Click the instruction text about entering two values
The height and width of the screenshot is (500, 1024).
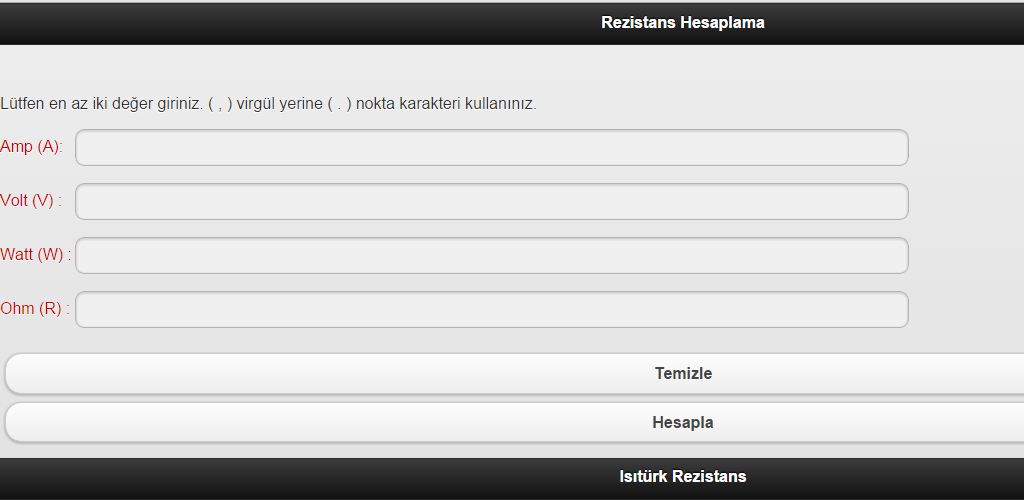(268, 104)
